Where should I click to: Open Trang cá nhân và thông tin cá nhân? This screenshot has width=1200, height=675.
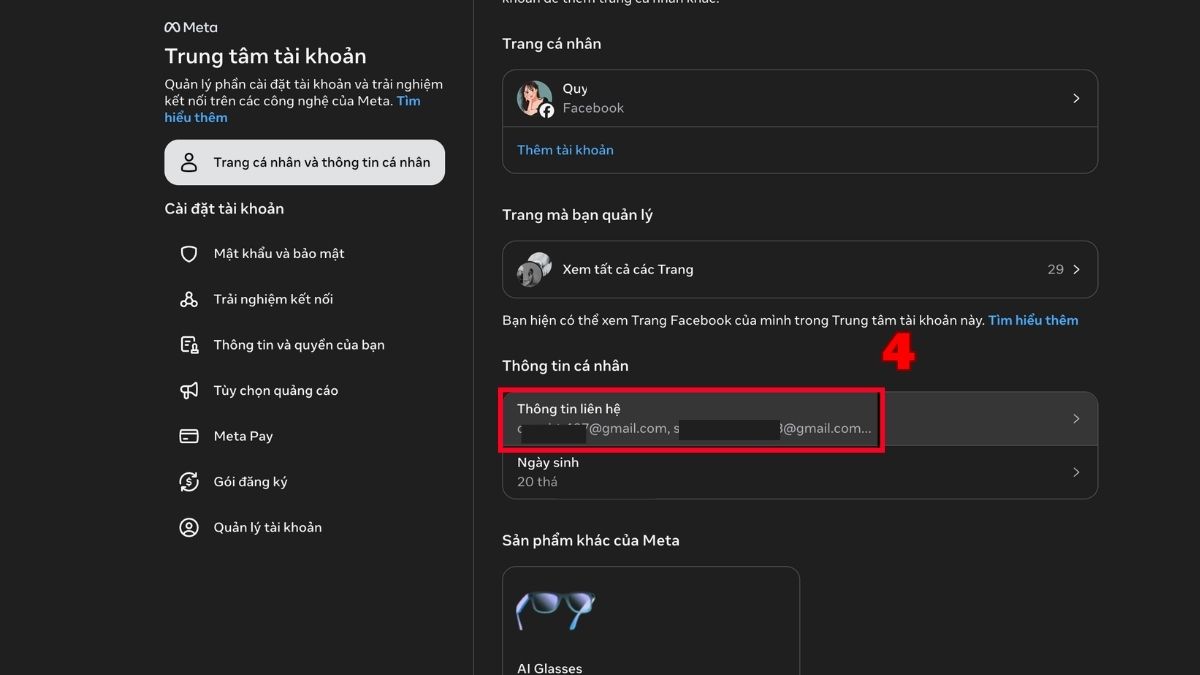tap(305, 162)
